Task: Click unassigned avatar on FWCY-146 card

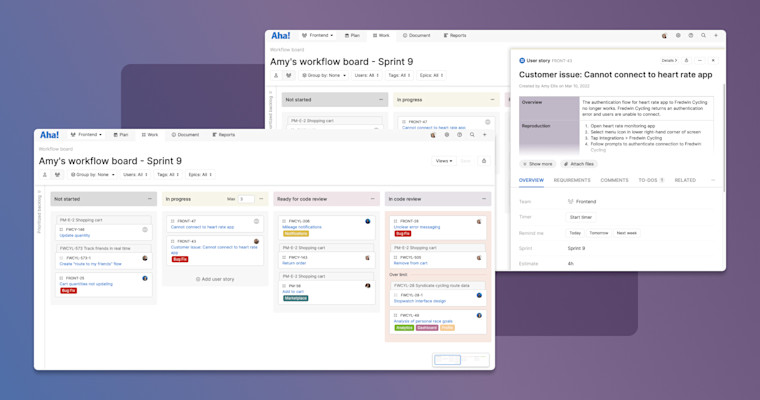Action: pos(144,229)
